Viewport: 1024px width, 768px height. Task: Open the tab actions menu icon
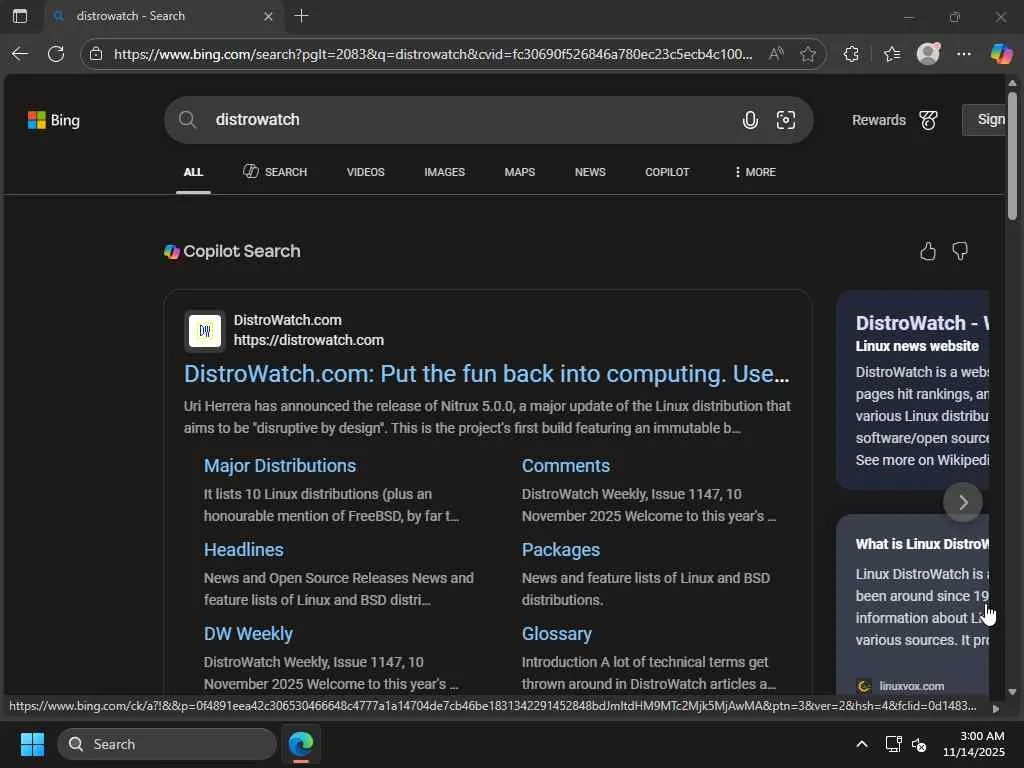20,16
